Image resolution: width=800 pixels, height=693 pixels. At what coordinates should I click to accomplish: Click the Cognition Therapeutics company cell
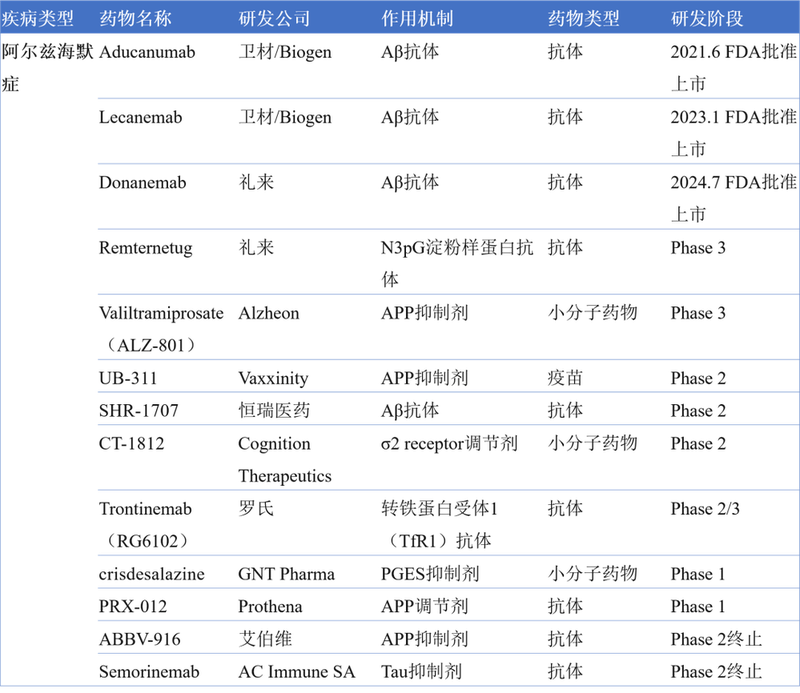(x=285, y=460)
